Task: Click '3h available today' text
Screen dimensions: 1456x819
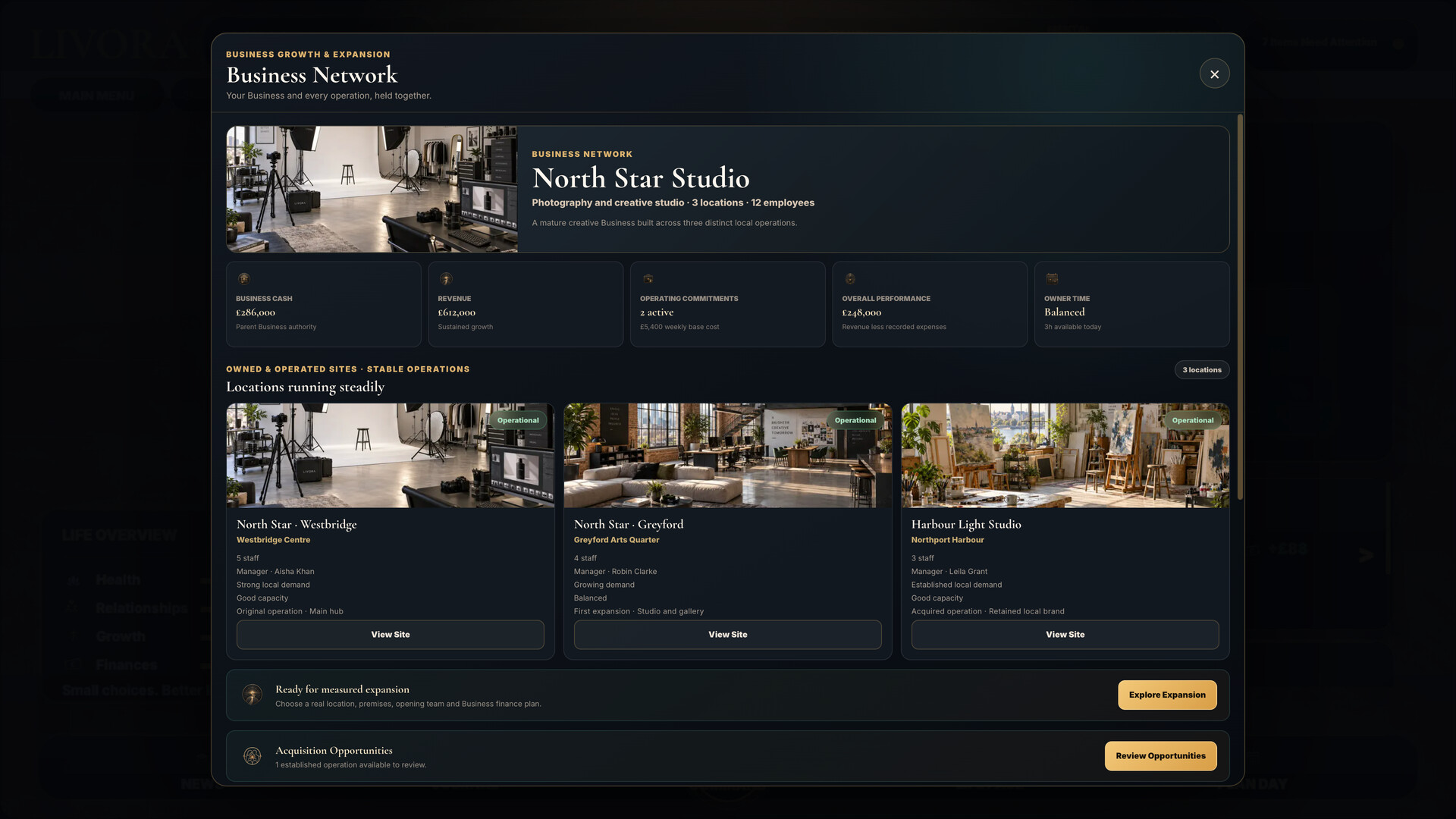Action: (1072, 327)
